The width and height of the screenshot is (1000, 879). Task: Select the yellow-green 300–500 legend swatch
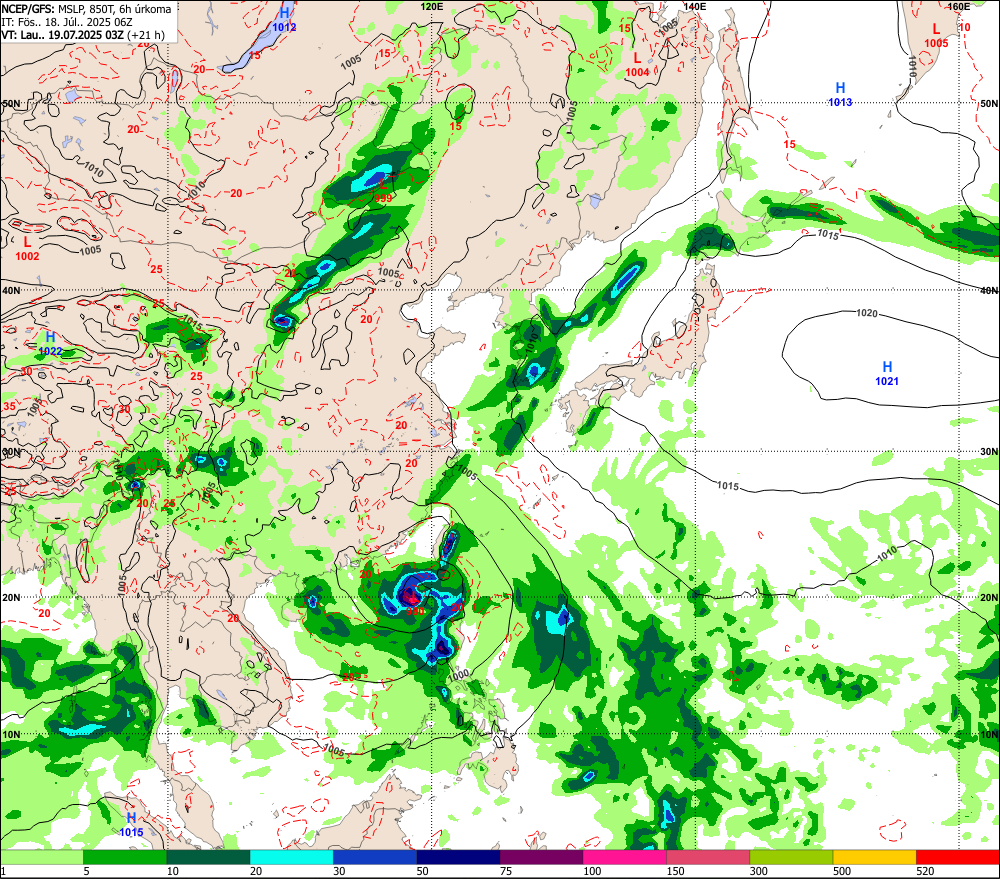(791, 857)
